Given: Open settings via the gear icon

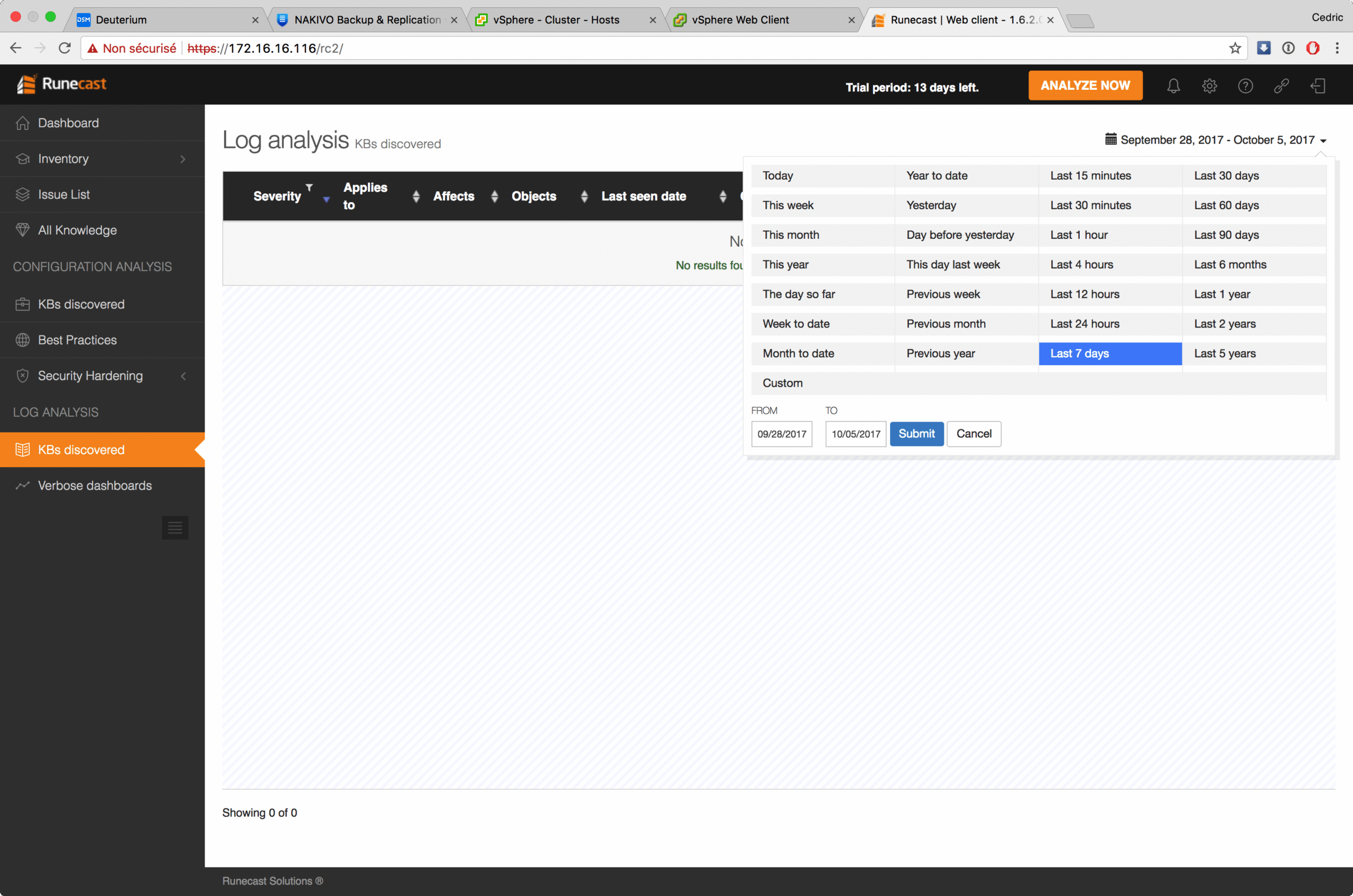Looking at the screenshot, I should click(1209, 86).
